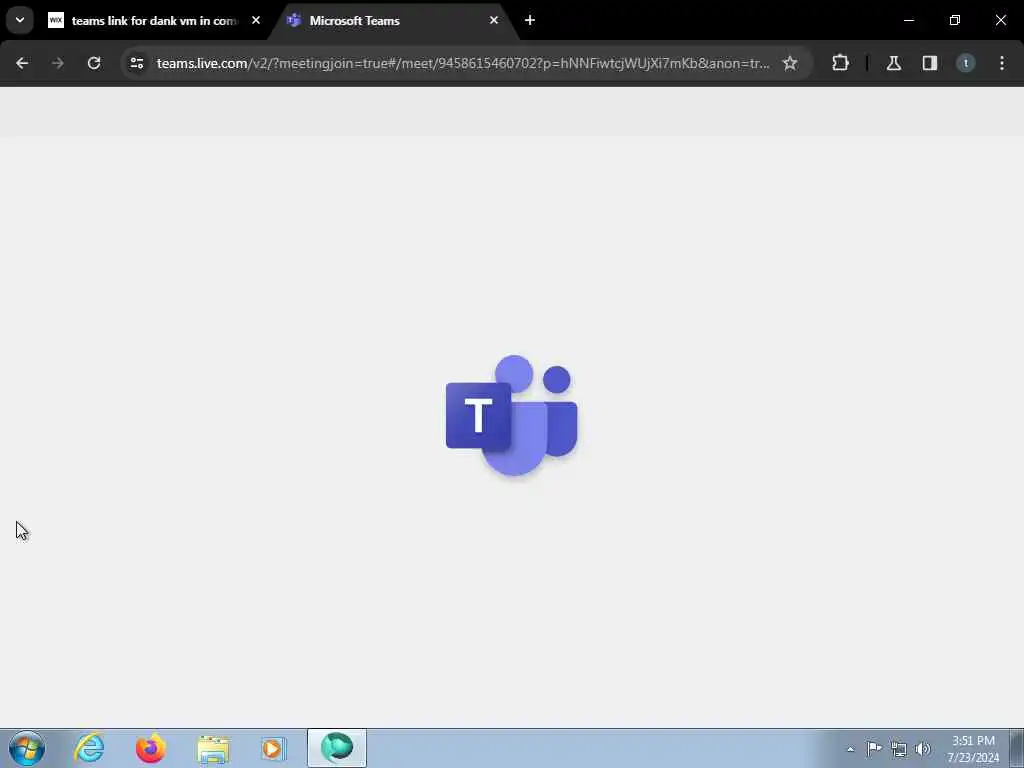The width and height of the screenshot is (1024, 768).
Task: Open Chrome Labs flask icon
Action: pos(894,63)
